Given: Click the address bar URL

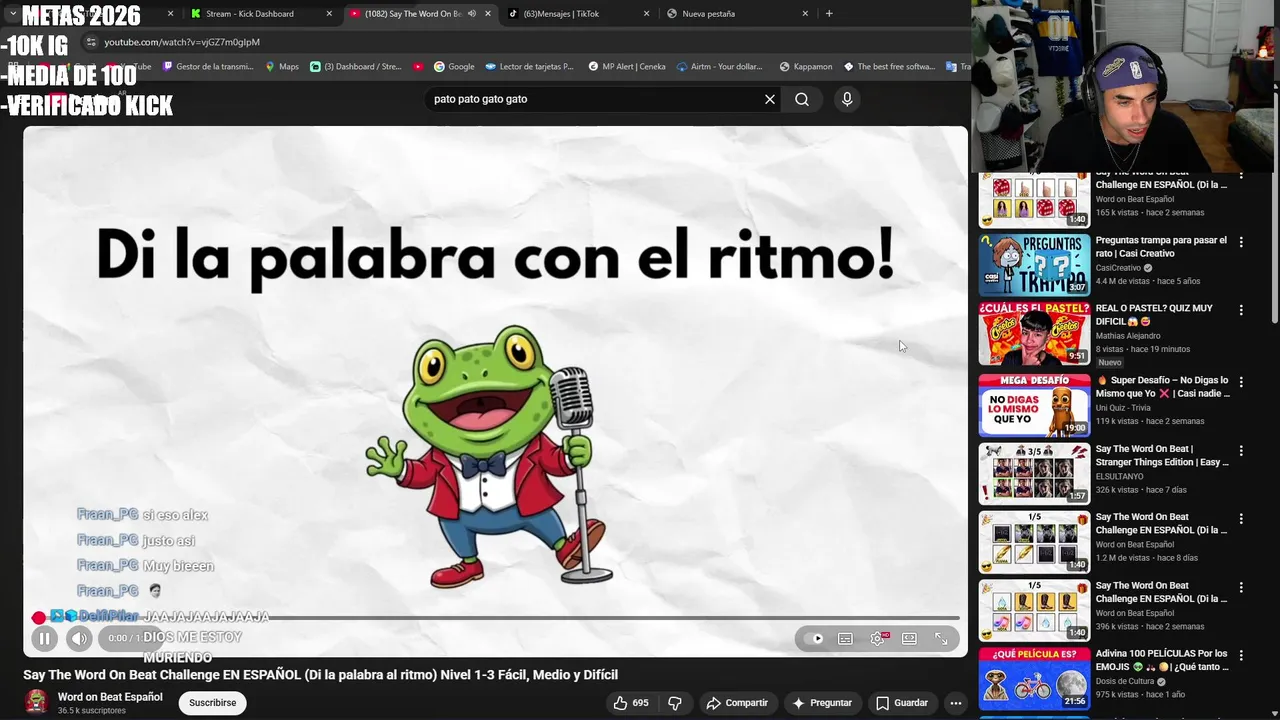Looking at the screenshot, I should [x=182, y=42].
